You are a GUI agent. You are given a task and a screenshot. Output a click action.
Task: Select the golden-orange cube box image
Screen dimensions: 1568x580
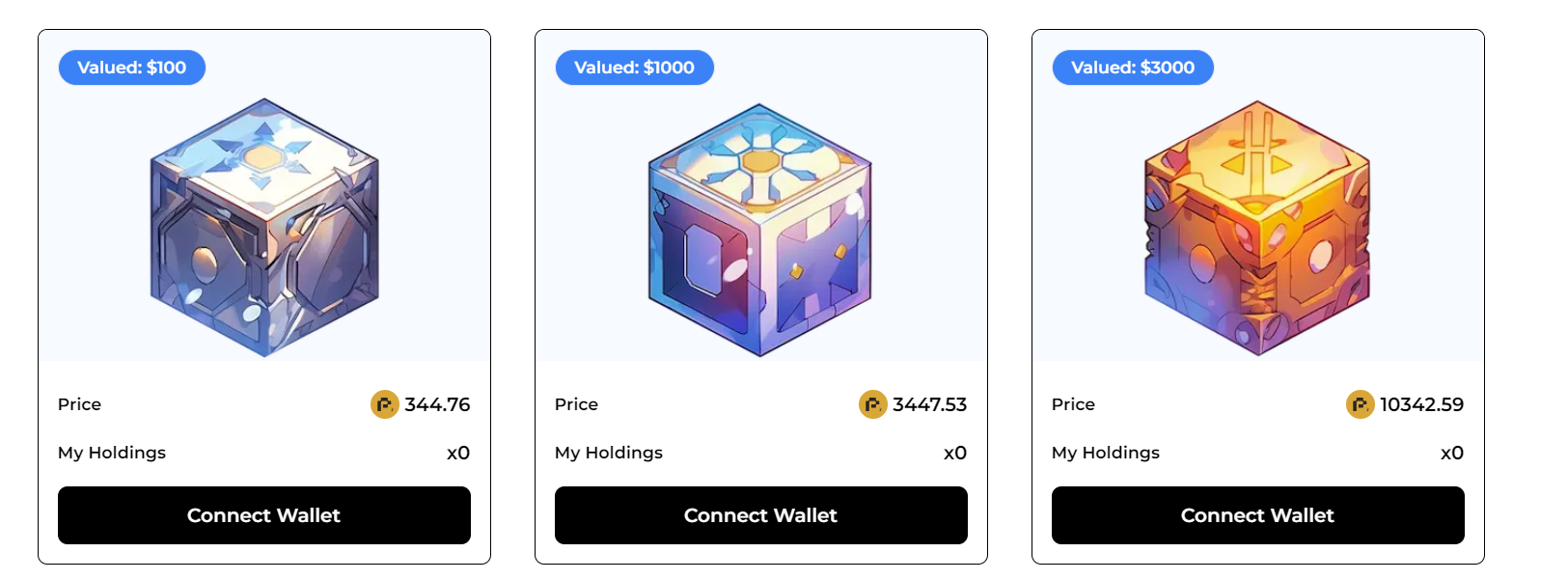point(1257,229)
